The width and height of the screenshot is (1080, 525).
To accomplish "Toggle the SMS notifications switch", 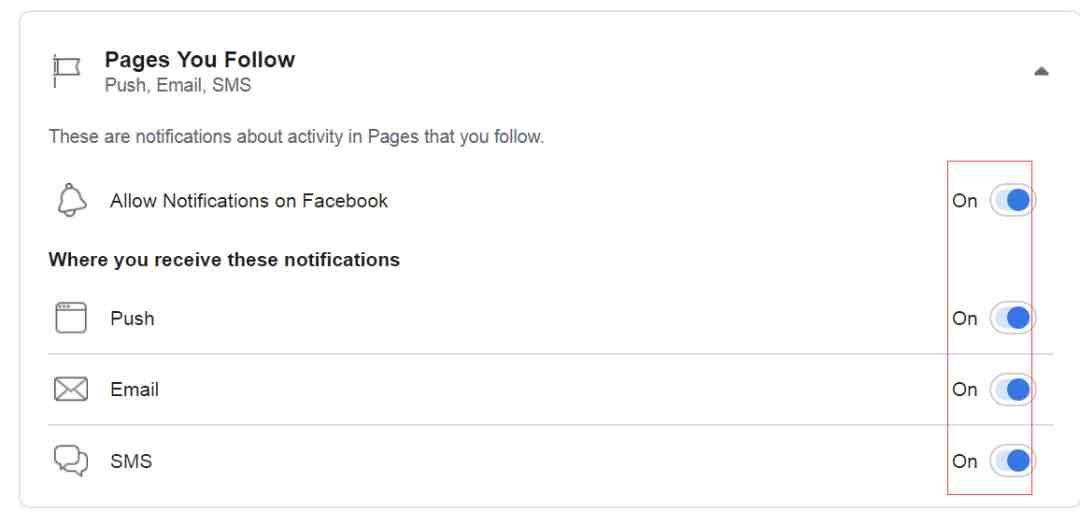I will point(1012,460).
